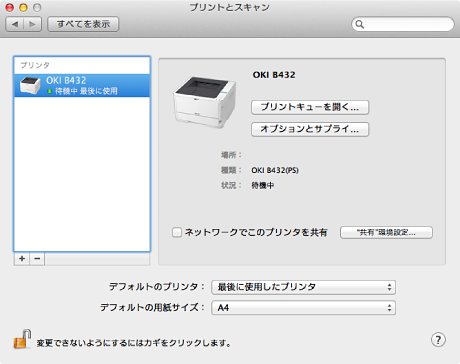Open print queue with プリントキューを開く
Screen dimensions: 460x364
(310, 107)
